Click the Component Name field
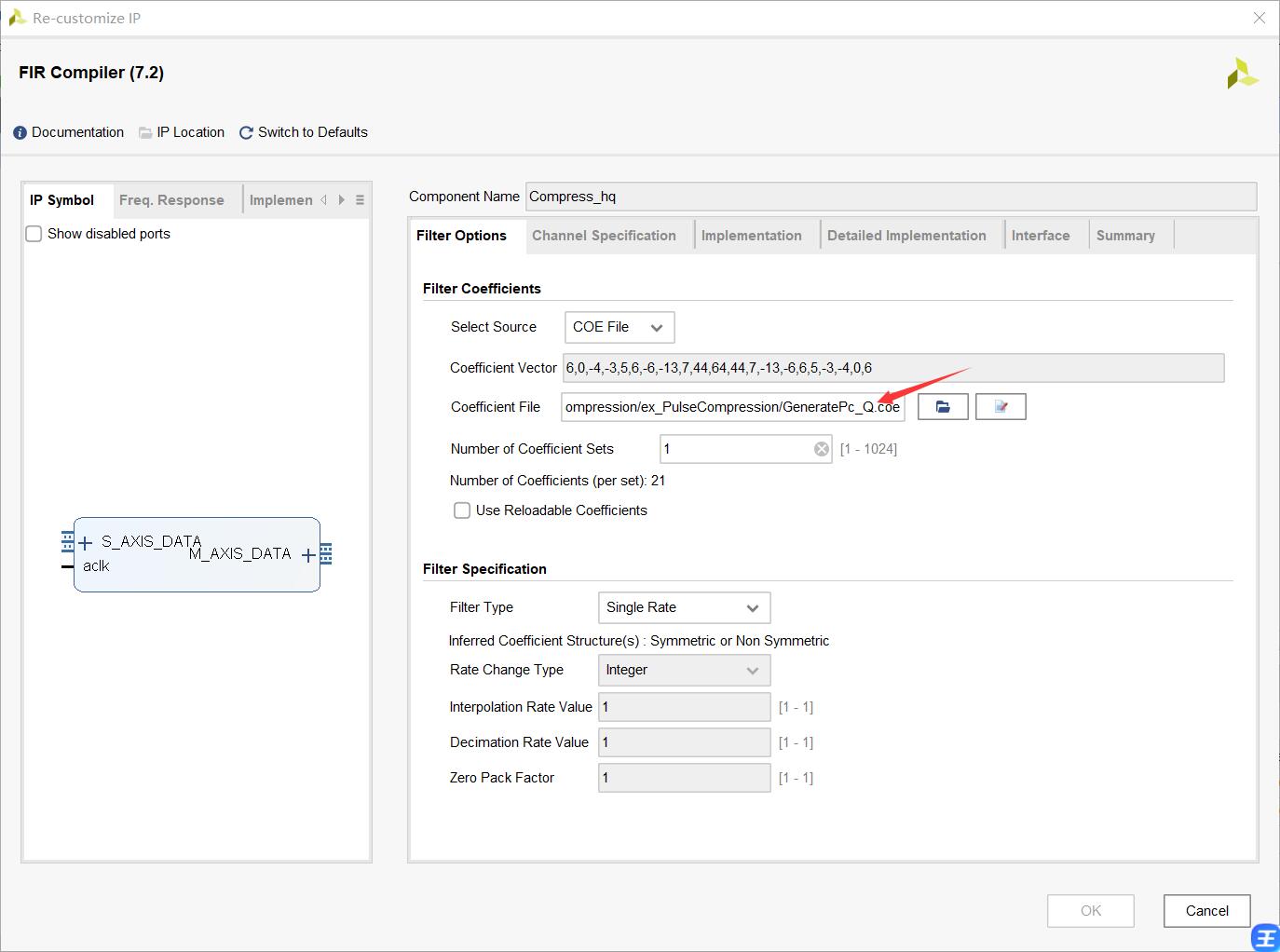 (891, 197)
